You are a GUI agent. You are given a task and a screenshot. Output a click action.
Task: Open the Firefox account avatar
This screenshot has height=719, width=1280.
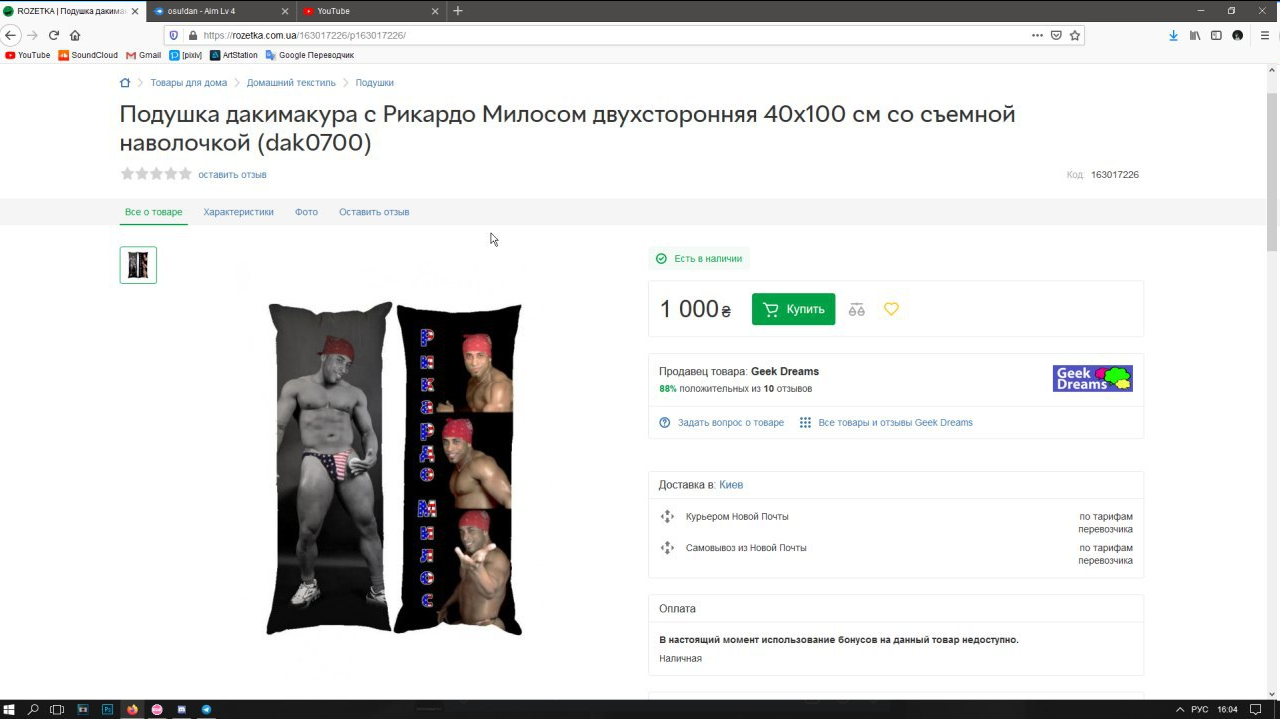click(x=1237, y=35)
